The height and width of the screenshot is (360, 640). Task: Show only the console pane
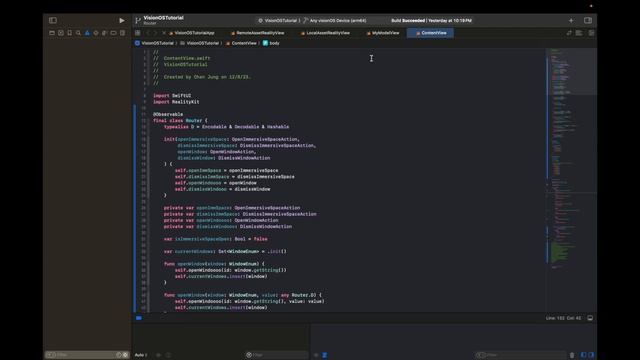pos(591,355)
